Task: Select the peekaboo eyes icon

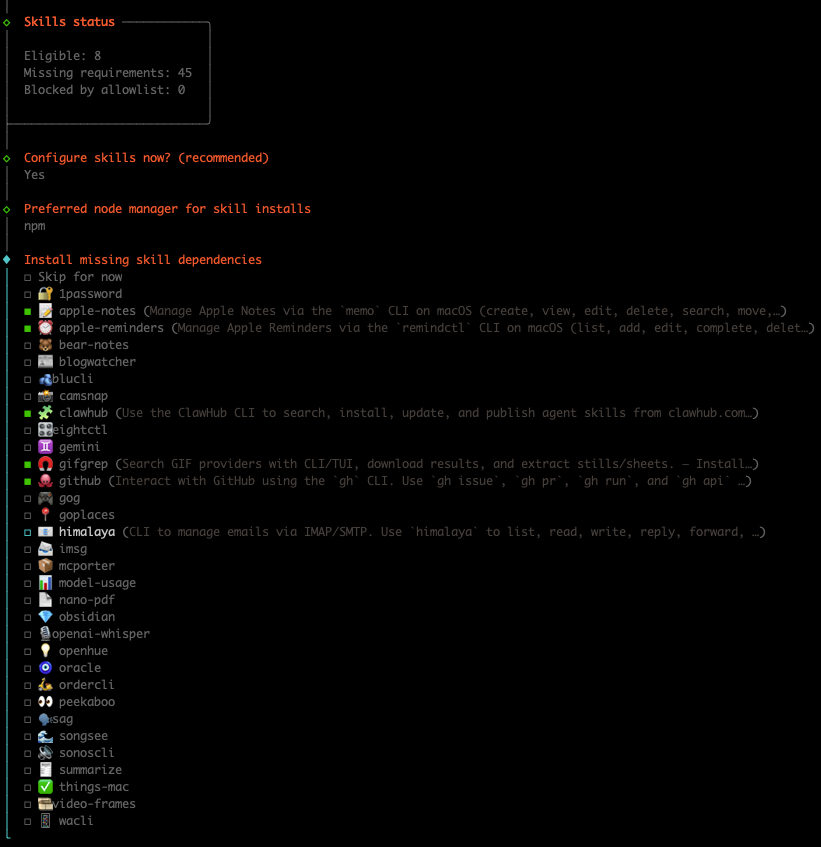Action: tap(45, 701)
